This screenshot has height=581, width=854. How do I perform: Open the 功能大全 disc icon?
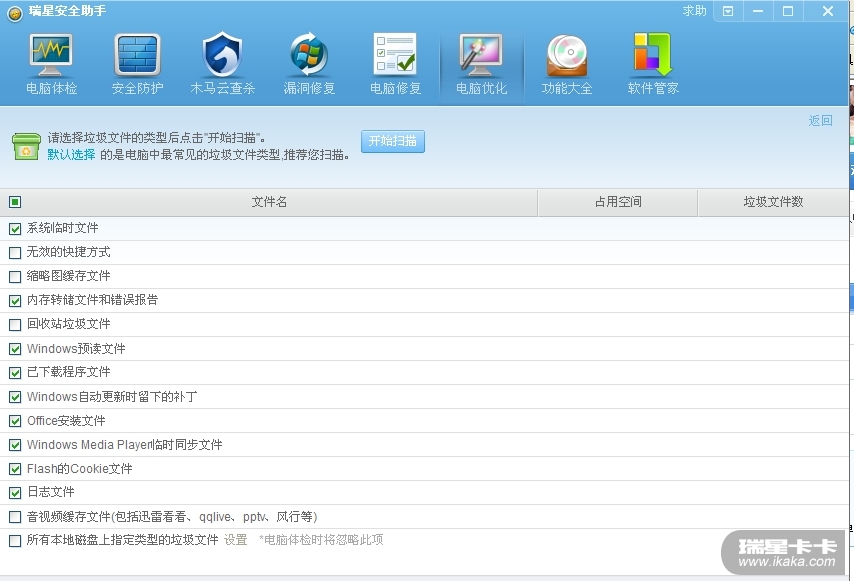pos(567,55)
